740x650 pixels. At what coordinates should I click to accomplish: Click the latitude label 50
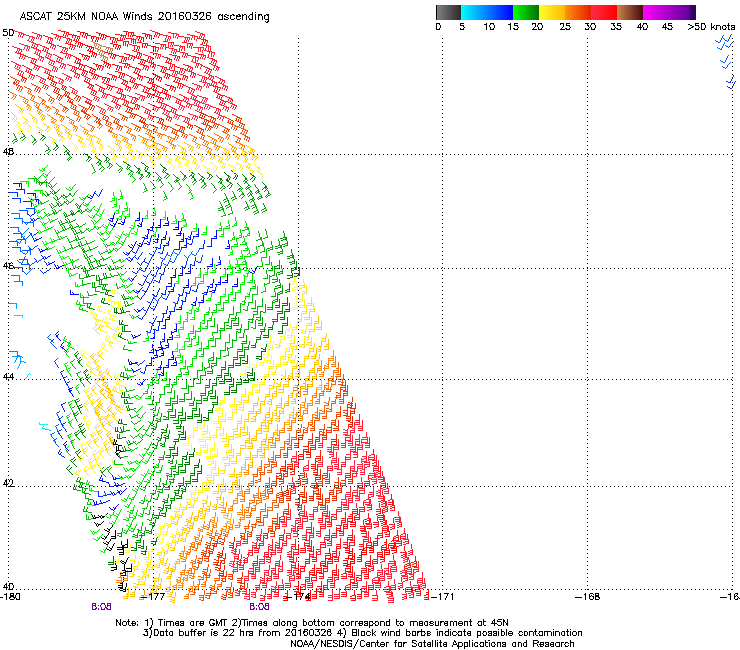pos(8,33)
